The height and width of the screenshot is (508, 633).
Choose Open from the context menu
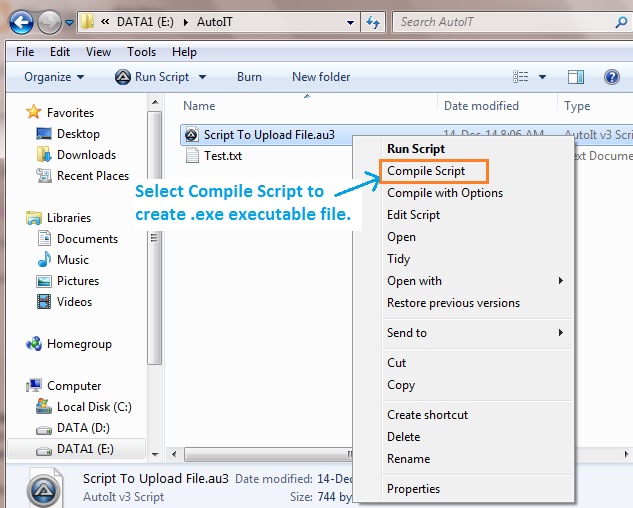click(x=401, y=237)
